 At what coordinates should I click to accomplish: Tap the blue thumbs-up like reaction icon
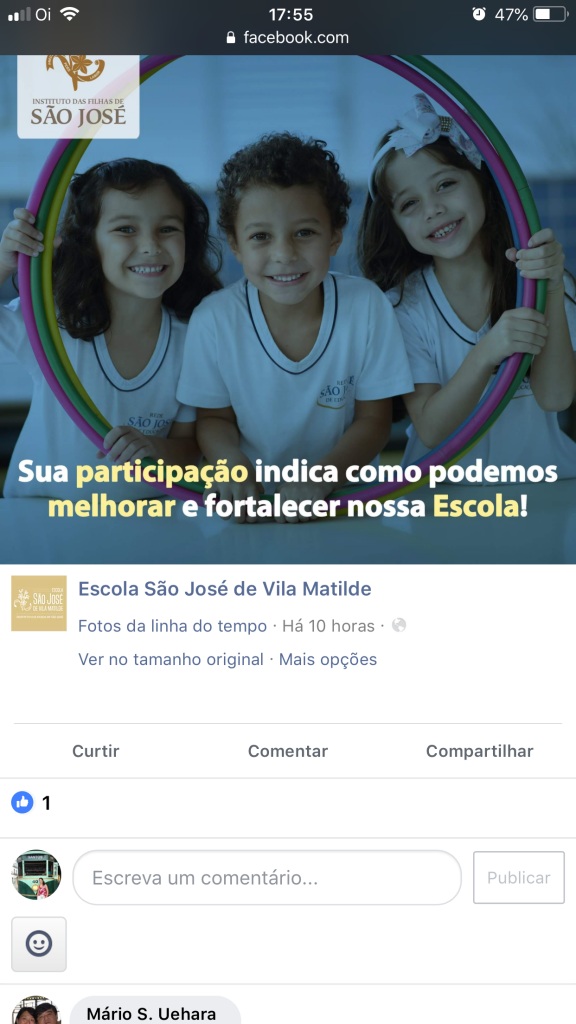click(x=22, y=803)
